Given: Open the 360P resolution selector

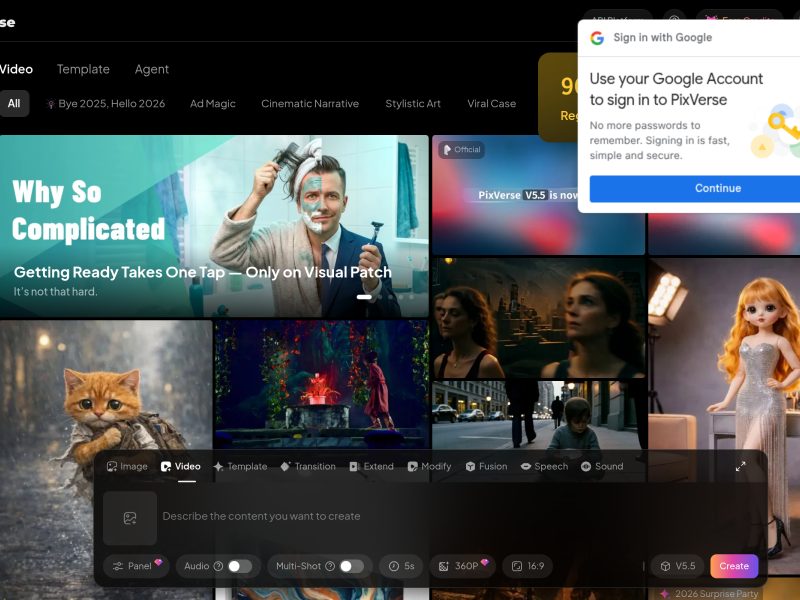Looking at the screenshot, I should (x=463, y=566).
